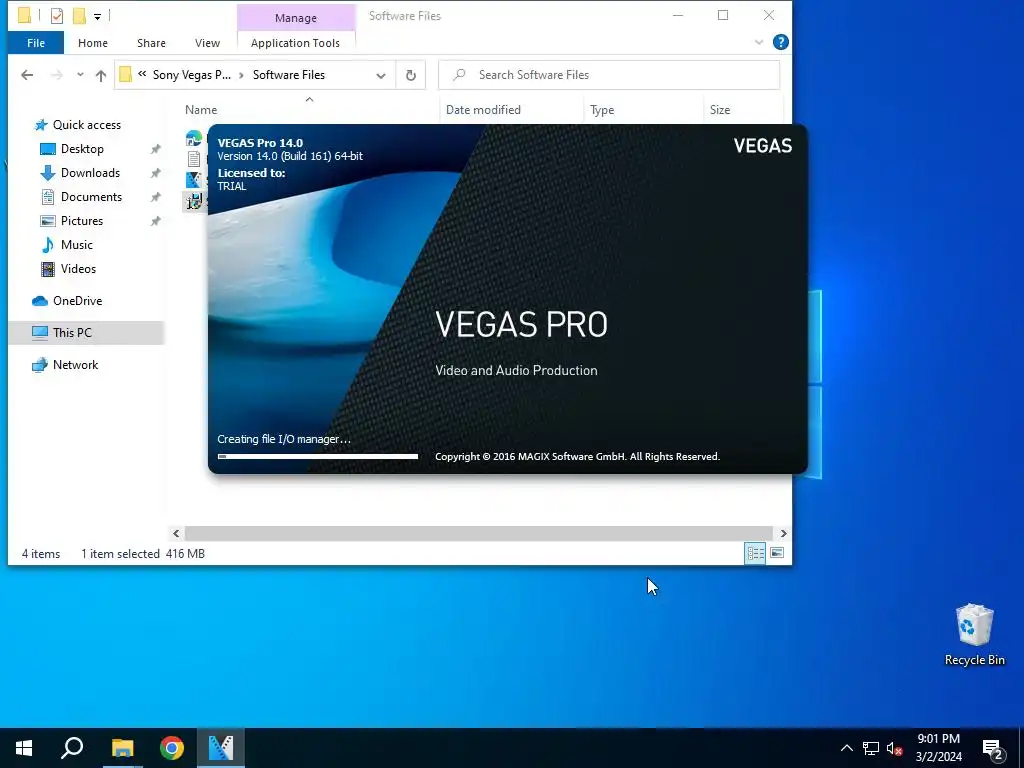The width and height of the screenshot is (1024, 768).
Task: Select the blue Vegas file icon
Action: coord(194,180)
